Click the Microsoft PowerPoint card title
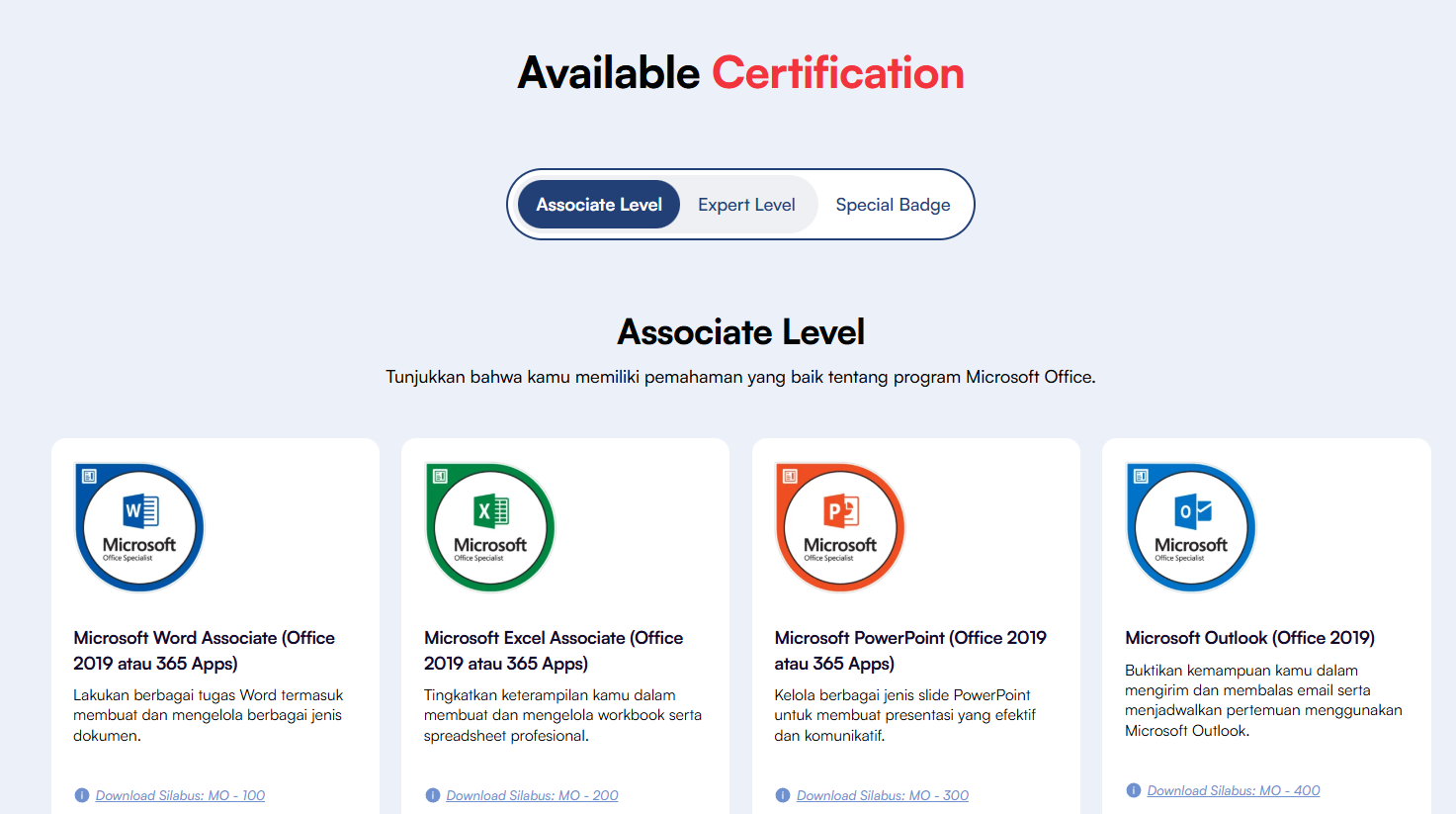Image resolution: width=1456 pixels, height=814 pixels. (910, 648)
